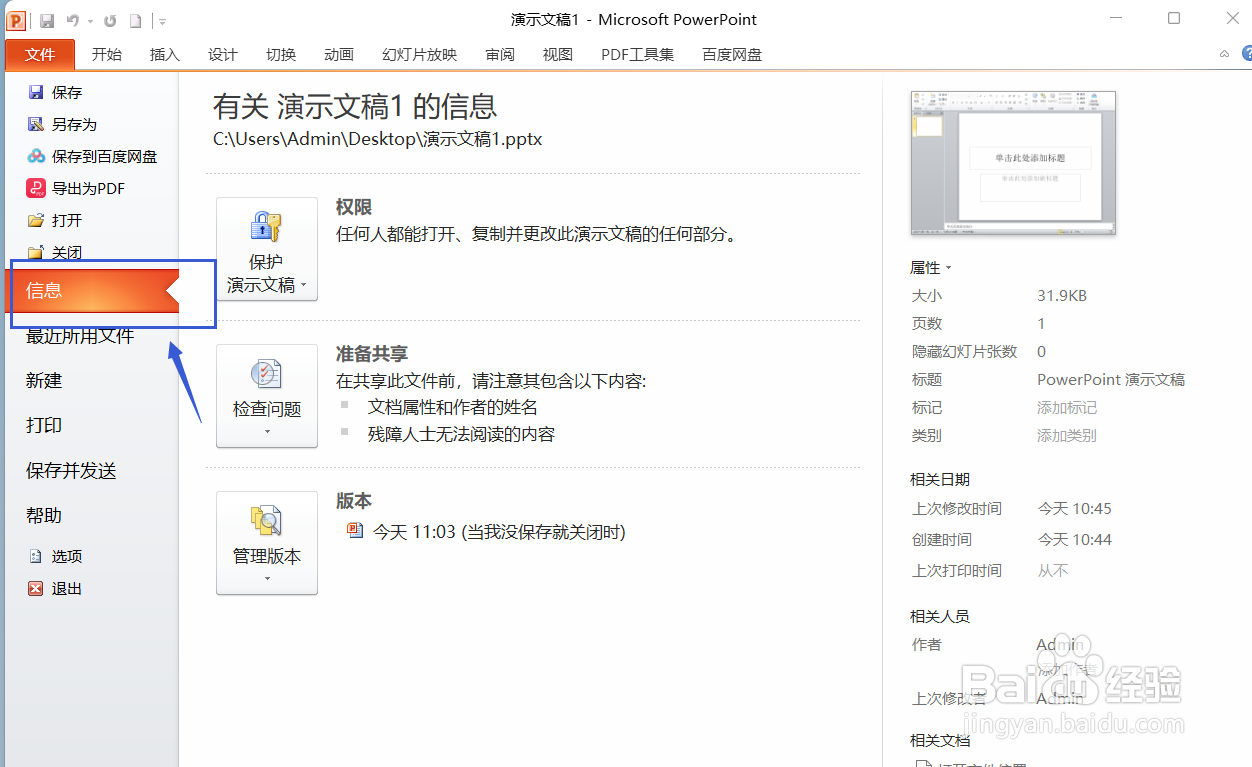Click the red 退出 icon
1252x767 pixels.
click(x=36, y=588)
